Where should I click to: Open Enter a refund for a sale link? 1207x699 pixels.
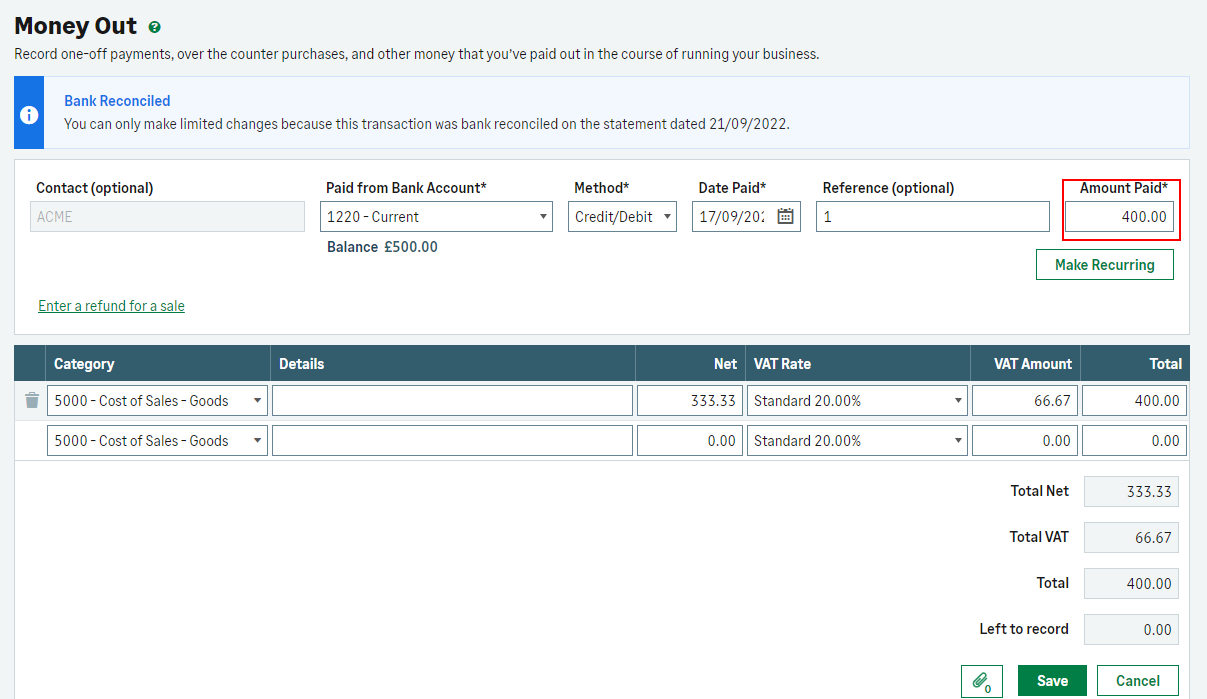click(x=111, y=306)
